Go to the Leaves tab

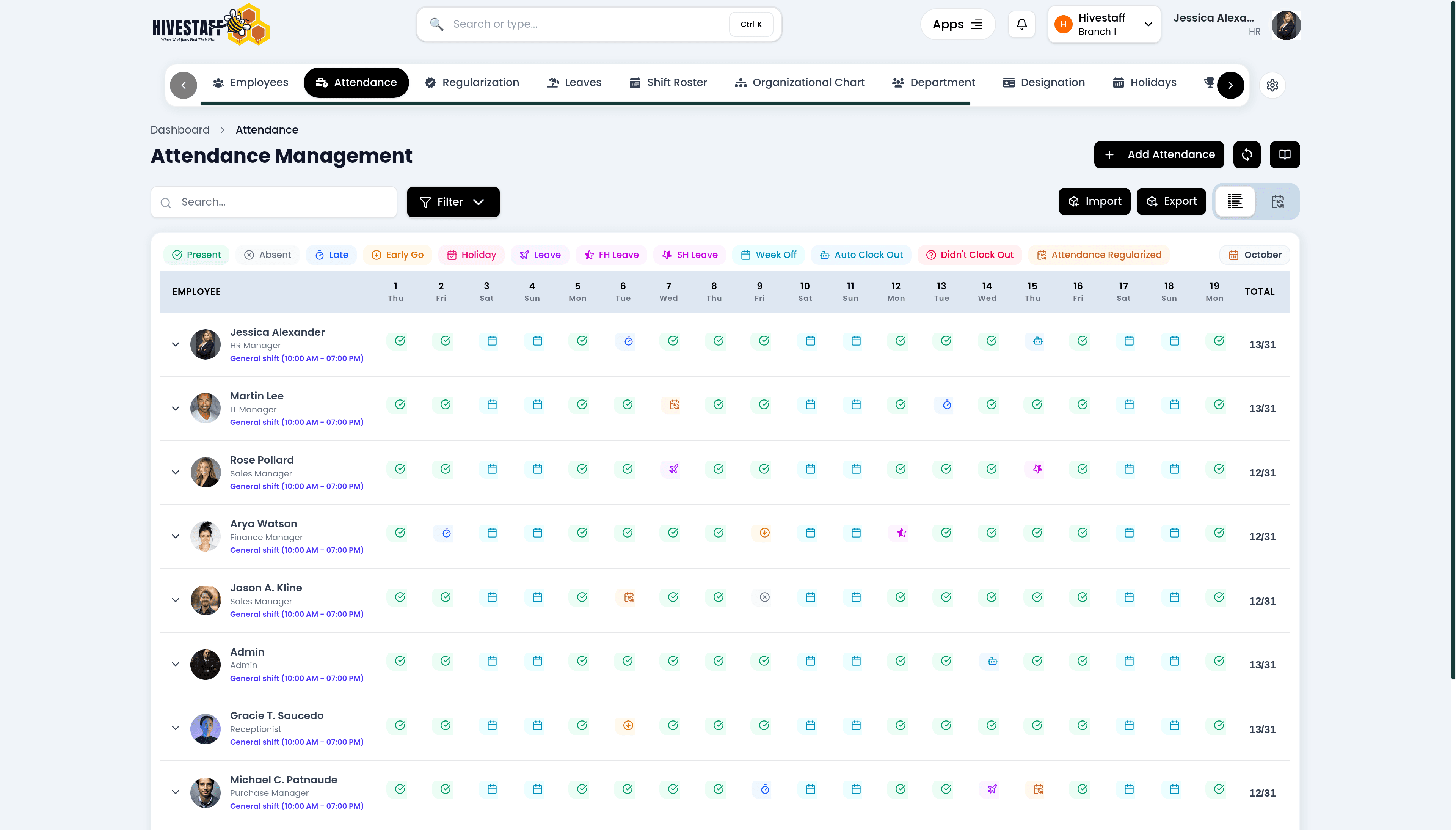(x=574, y=83)
